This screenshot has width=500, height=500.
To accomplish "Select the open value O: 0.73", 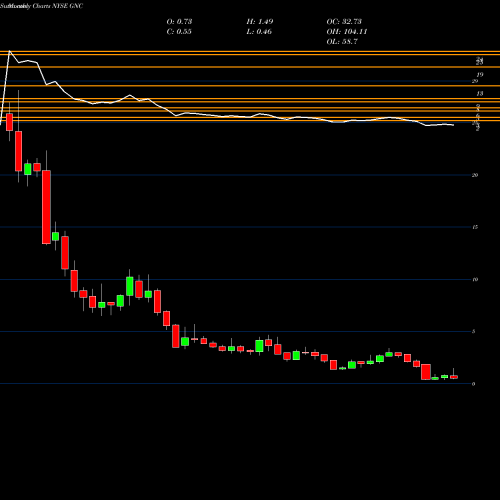I will point(179,21).
